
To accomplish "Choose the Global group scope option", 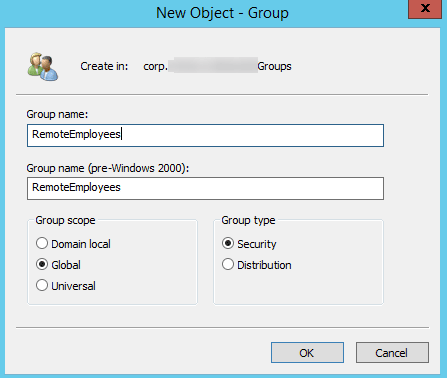I will (x=42, y=264).
